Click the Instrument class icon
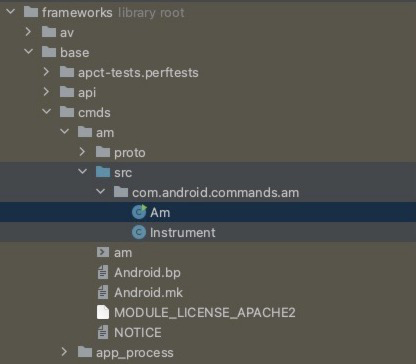 click(x=139, y=232)
